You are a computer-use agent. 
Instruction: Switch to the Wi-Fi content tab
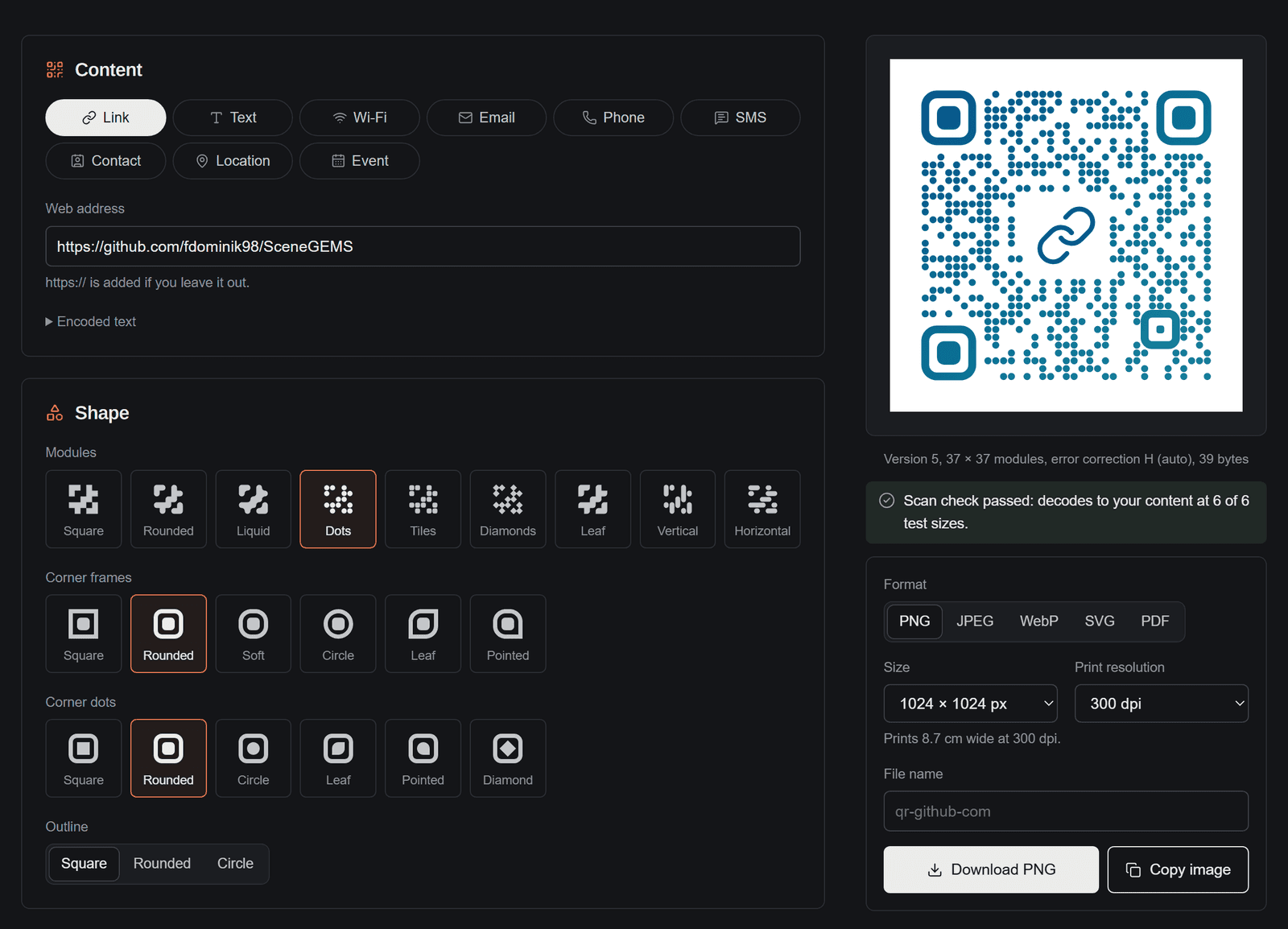360,118
